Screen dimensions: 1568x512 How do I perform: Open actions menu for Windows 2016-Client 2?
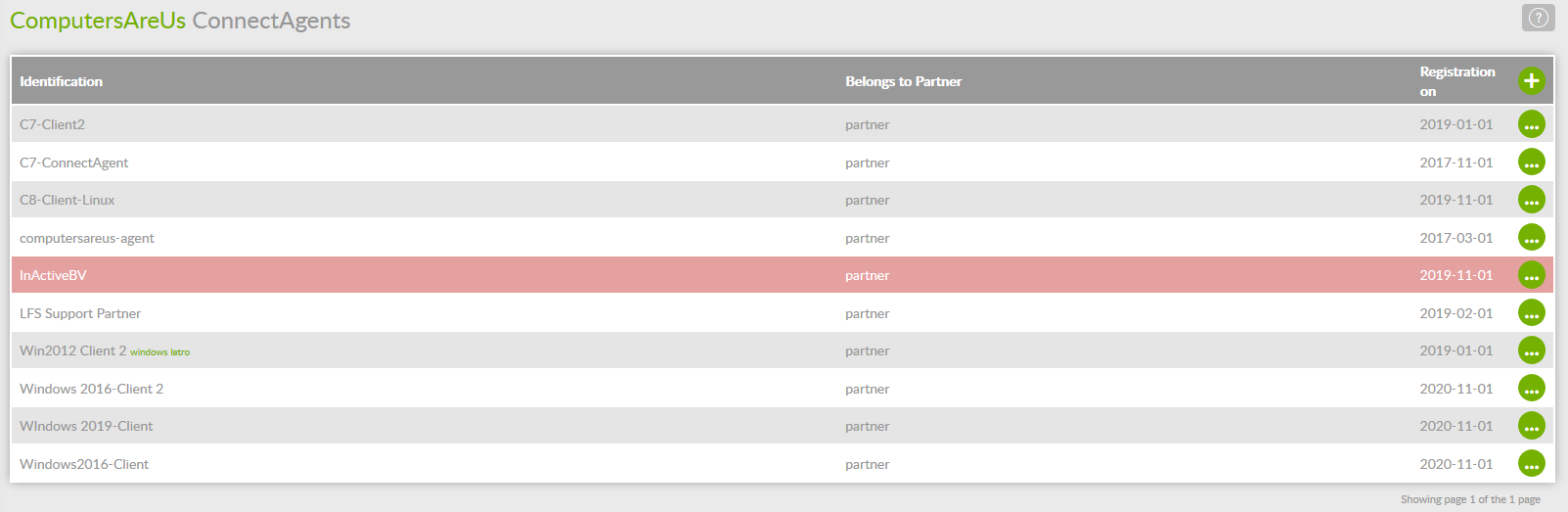[x=1531, y=389]
